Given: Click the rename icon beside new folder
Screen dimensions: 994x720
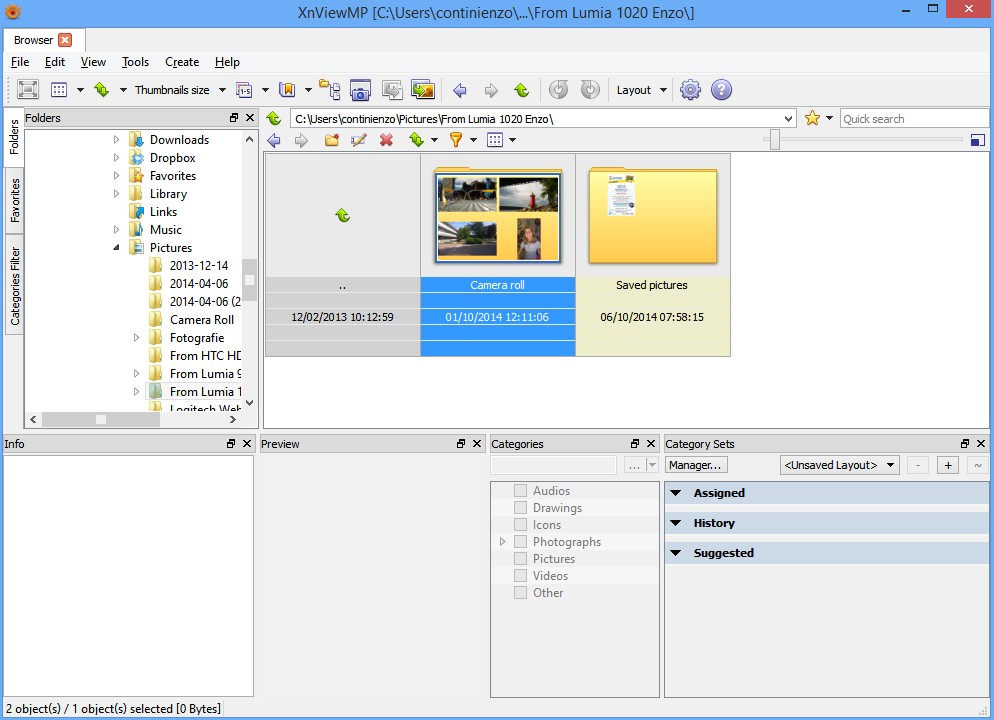Looking at the screenshot, I should tap(359, 140).
